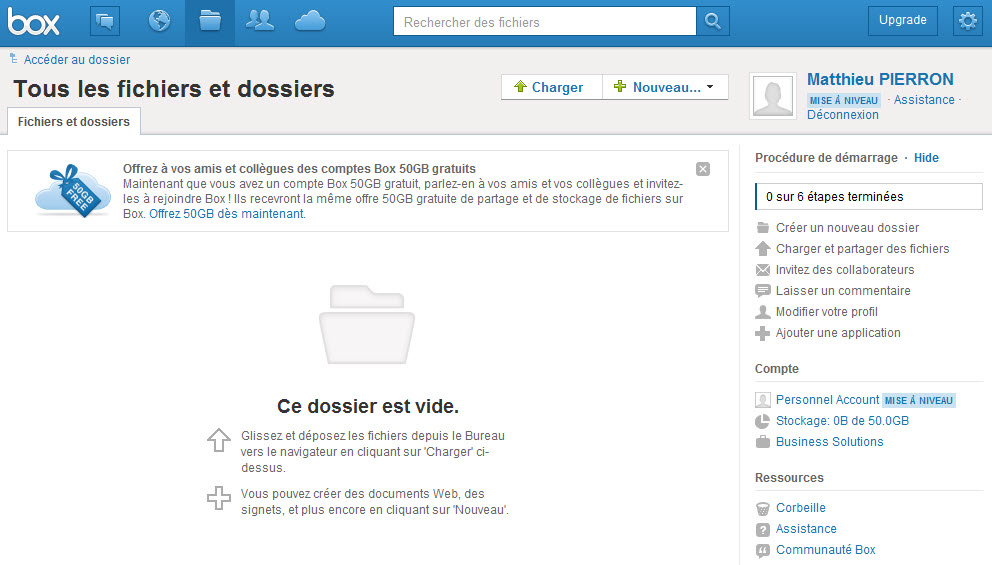The height and width of the screenshot is (565, 992).
Task: Click briefcase icon beside Business Solutions
Action: point(763,442)
